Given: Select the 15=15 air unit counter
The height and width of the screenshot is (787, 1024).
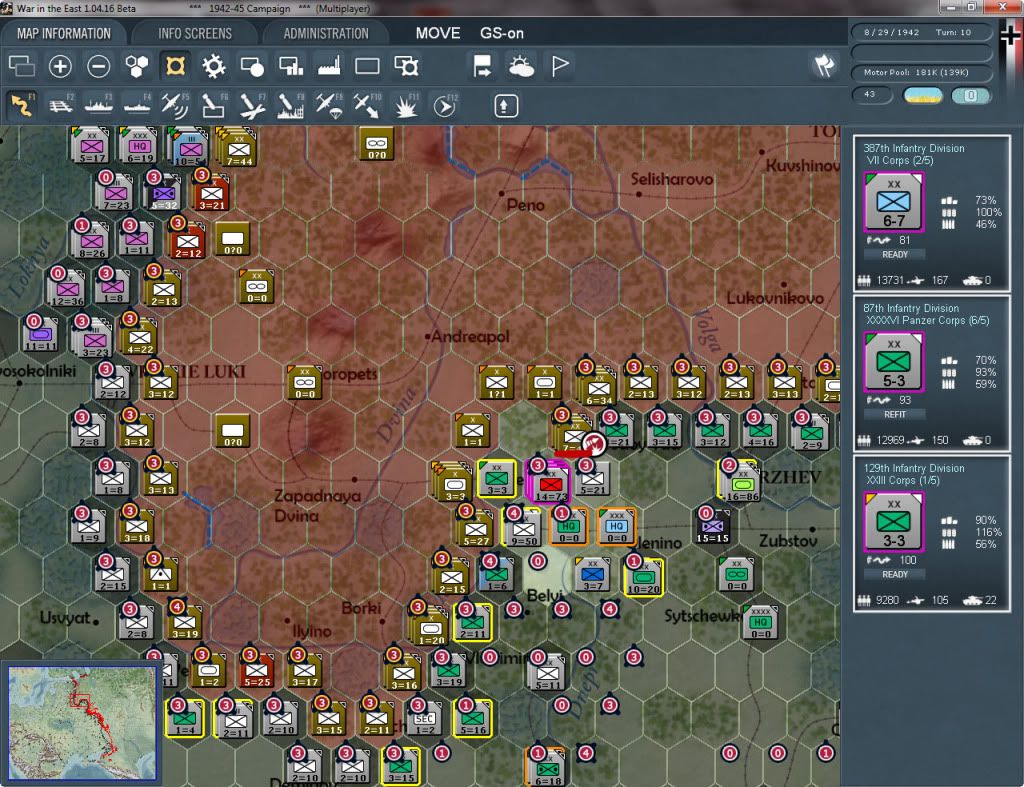Looking at the screenshot, I should click(712, 527).
